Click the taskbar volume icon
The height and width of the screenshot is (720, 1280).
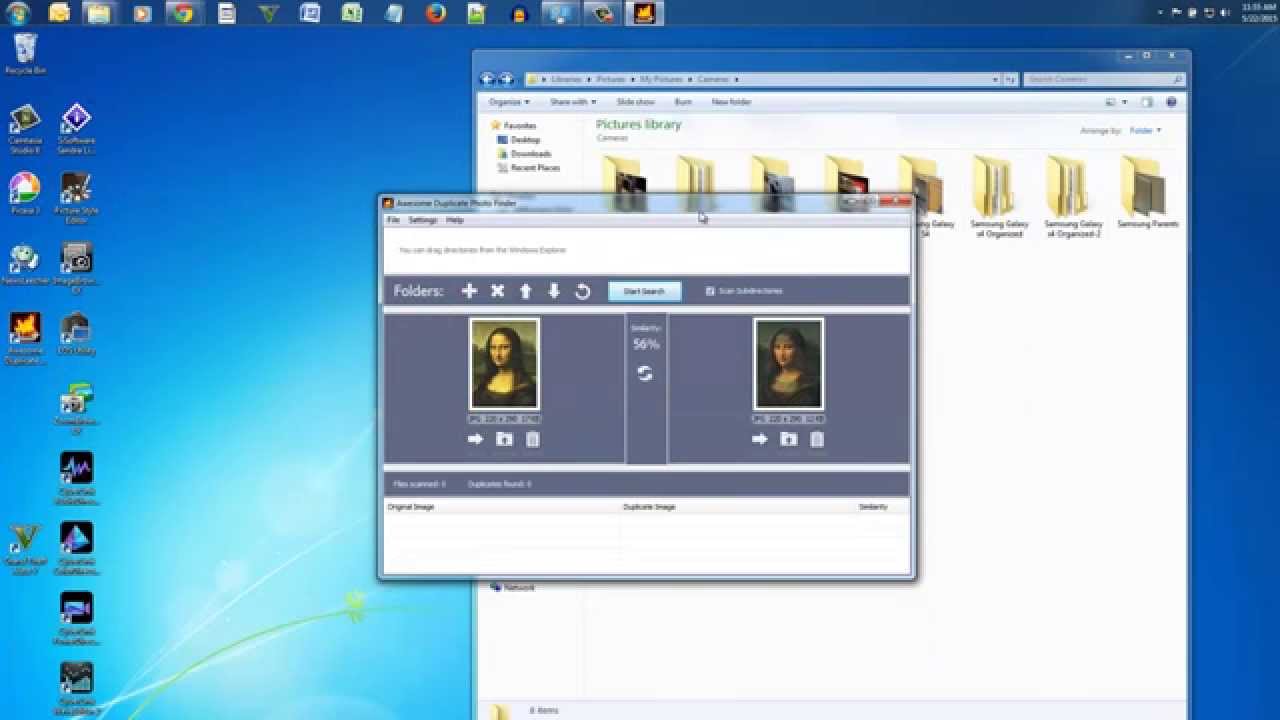1226,12
